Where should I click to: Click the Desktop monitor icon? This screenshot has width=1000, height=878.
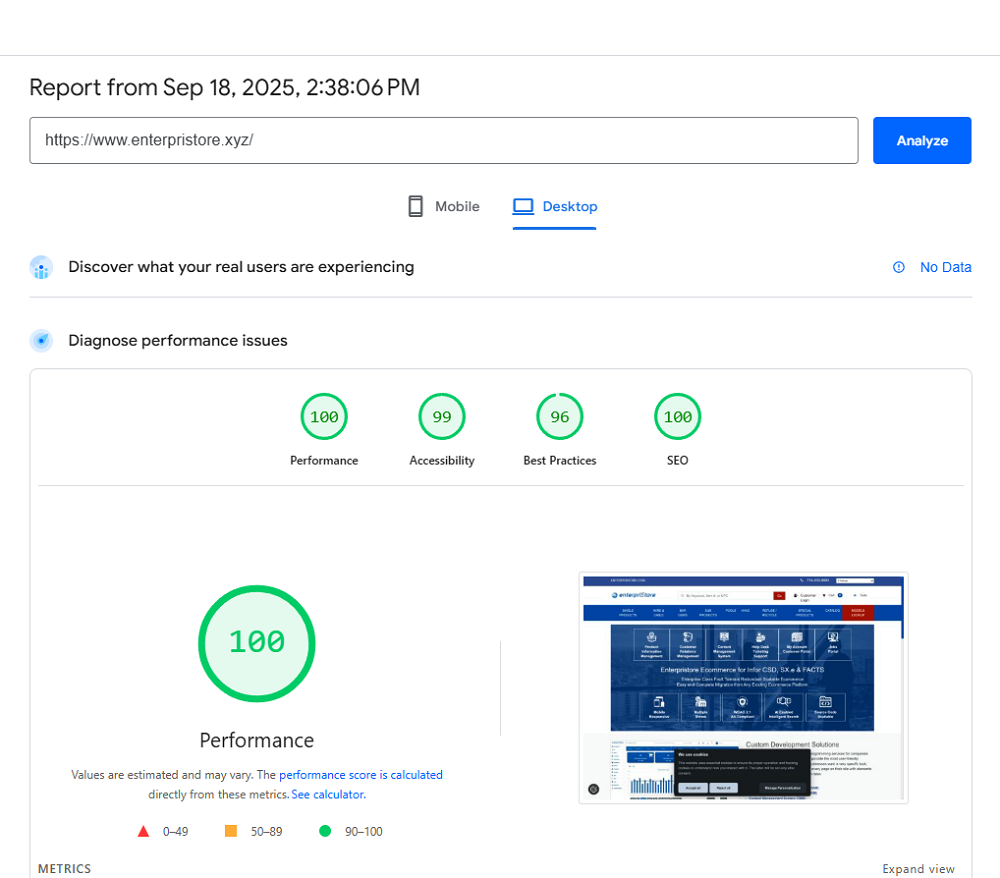523,207
